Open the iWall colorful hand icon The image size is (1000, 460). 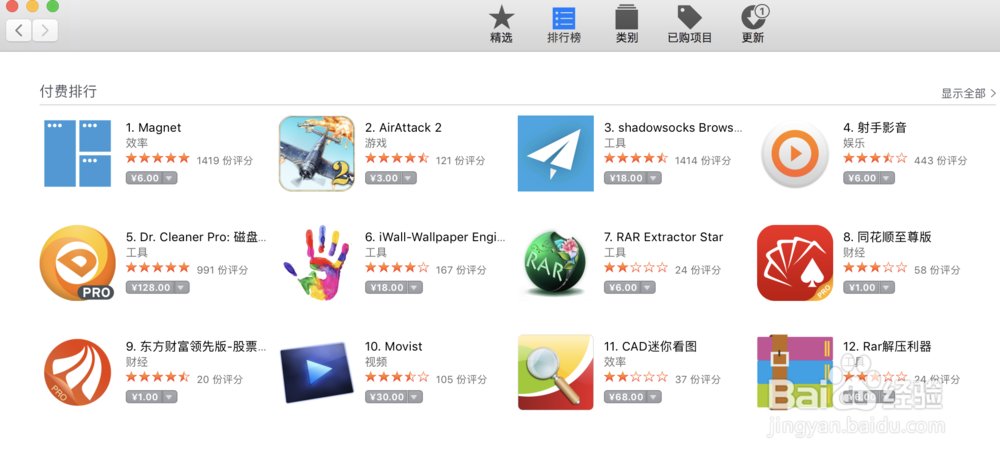click(x=317, y=263)
